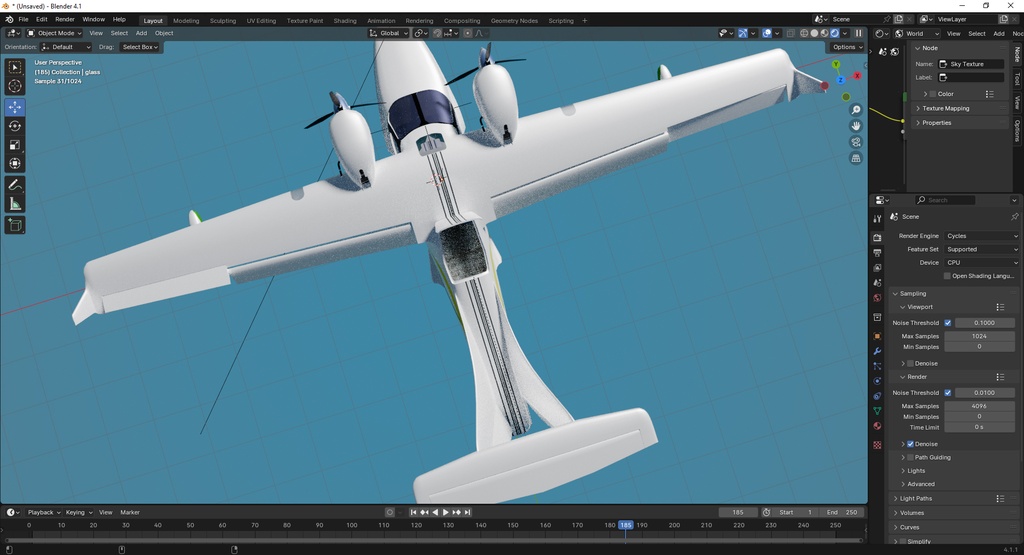1024x555 pixels.
Task: Adjust the Render Max Samples field
Action: [979, 406]
